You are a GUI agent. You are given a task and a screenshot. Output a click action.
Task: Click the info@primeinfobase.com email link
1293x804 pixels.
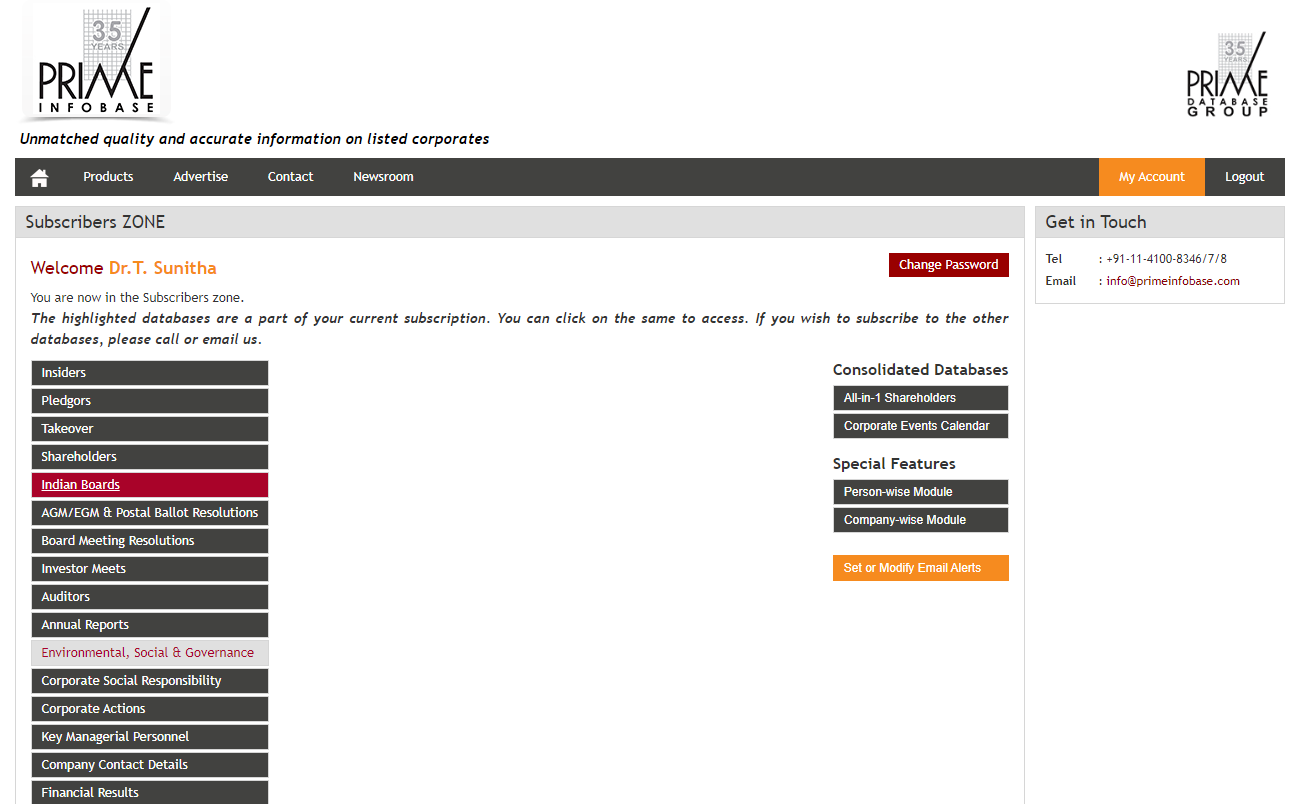click(x=1172, y=281)
